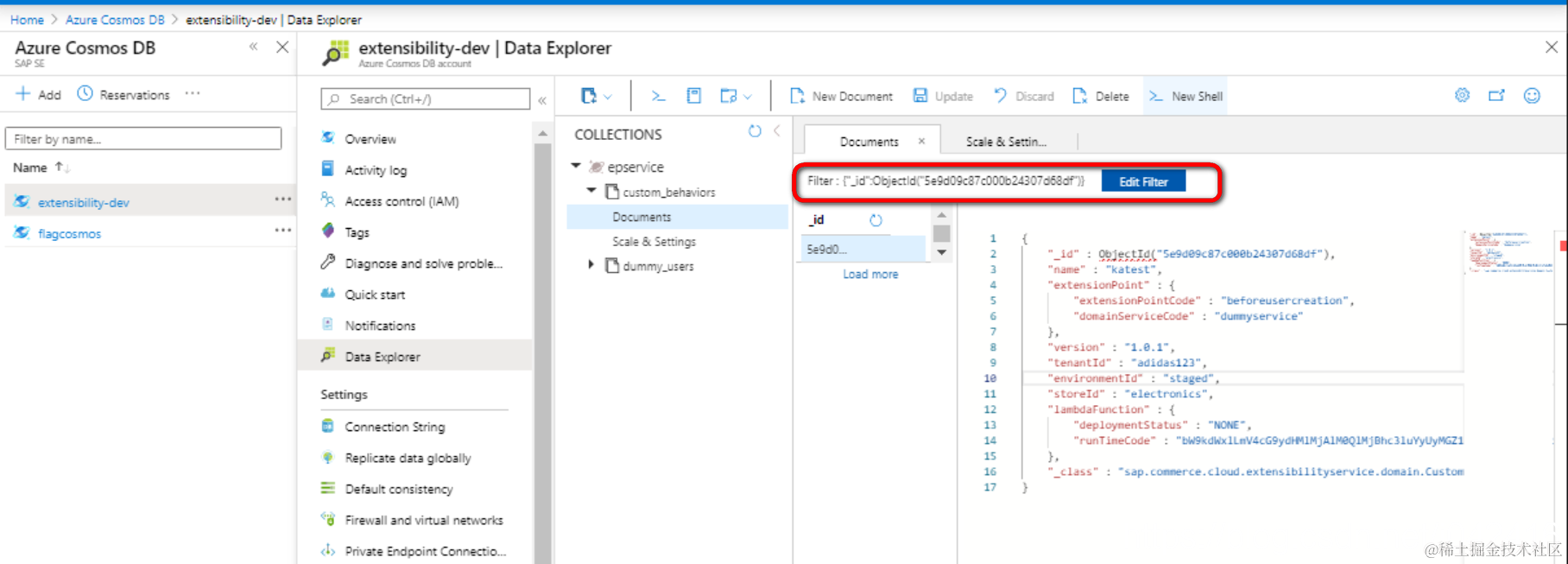Viewport: 1568px width, 564px height.
Task: Open Reservations
Action: (x=123, y=94)
